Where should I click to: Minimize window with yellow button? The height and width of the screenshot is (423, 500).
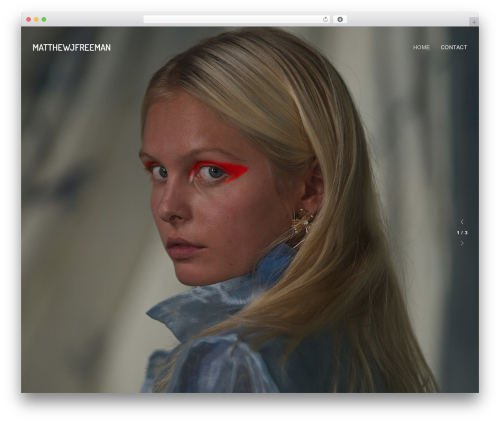point(36,19)
